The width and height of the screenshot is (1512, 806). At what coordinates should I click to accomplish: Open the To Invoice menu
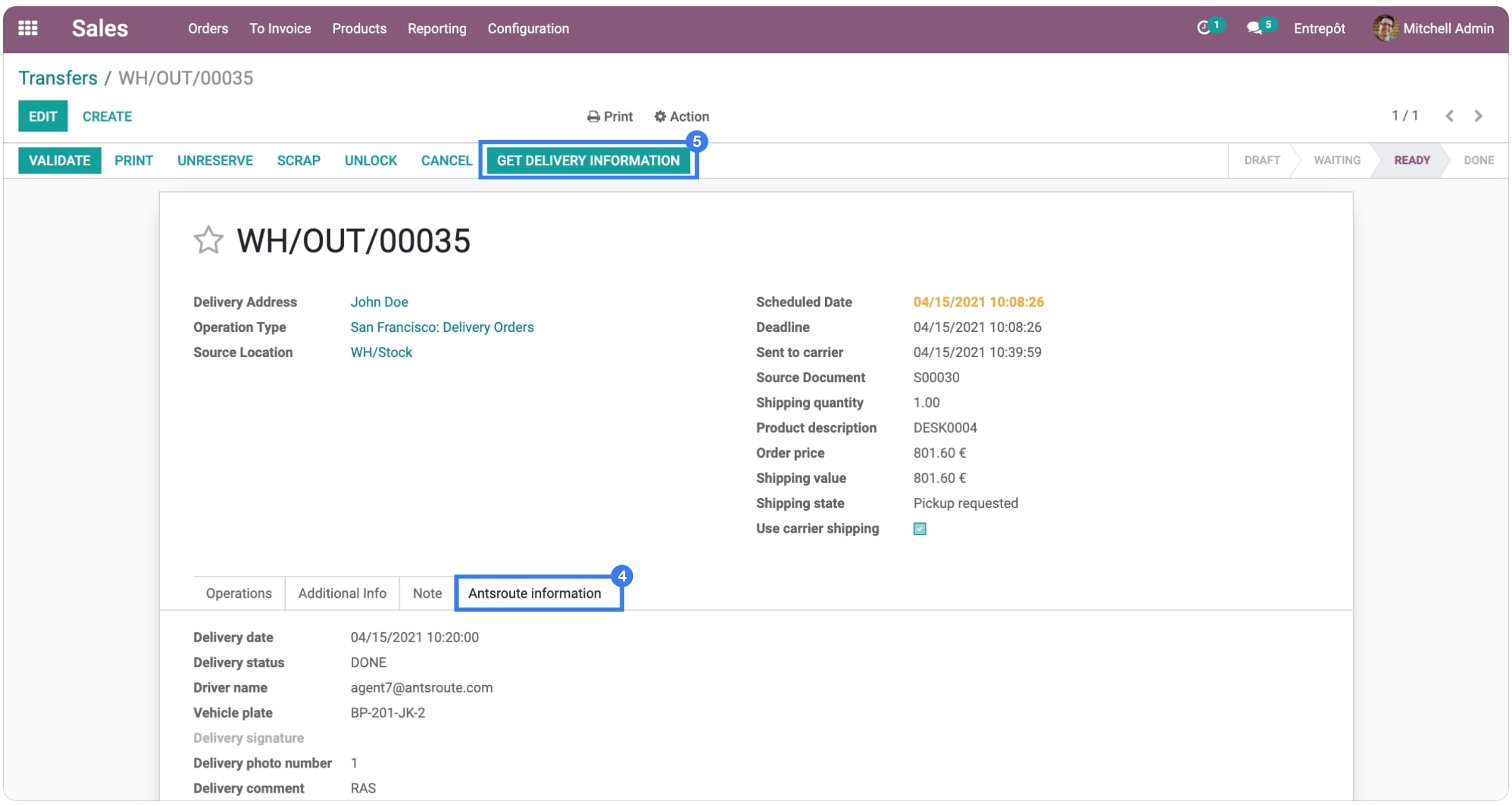pos(280,29)
